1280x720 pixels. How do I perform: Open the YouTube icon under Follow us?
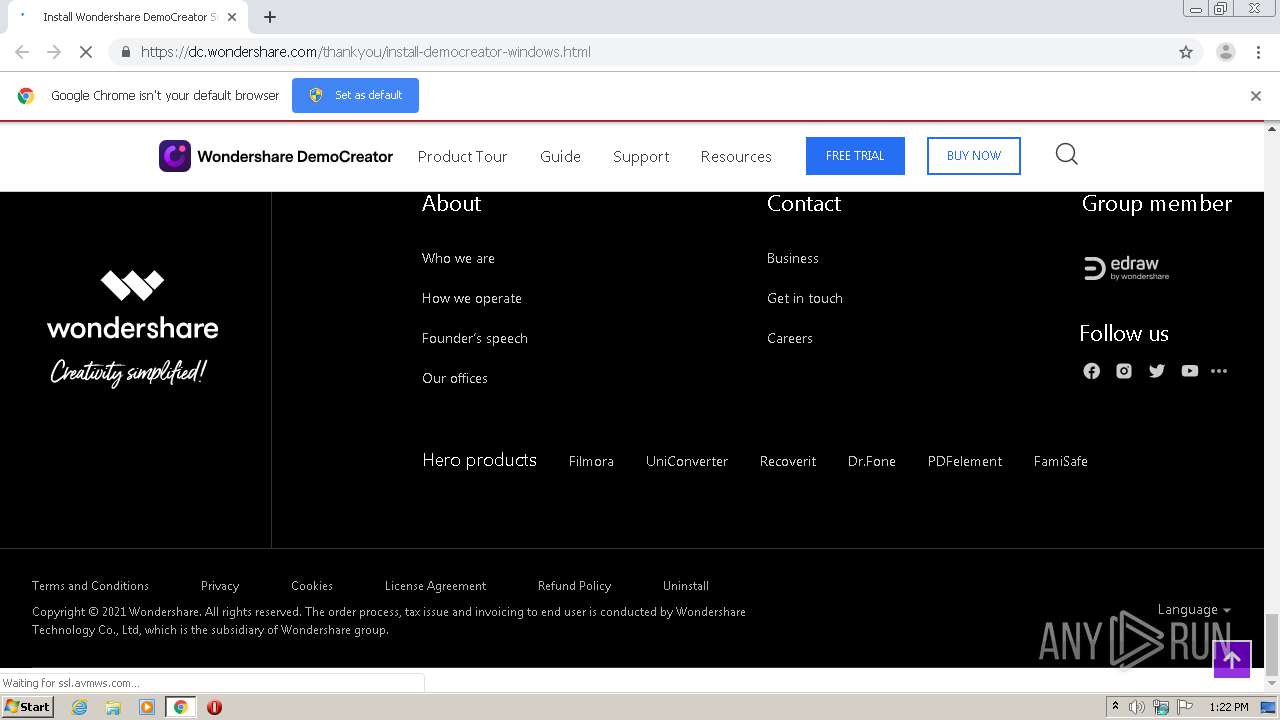[1189, 371]
